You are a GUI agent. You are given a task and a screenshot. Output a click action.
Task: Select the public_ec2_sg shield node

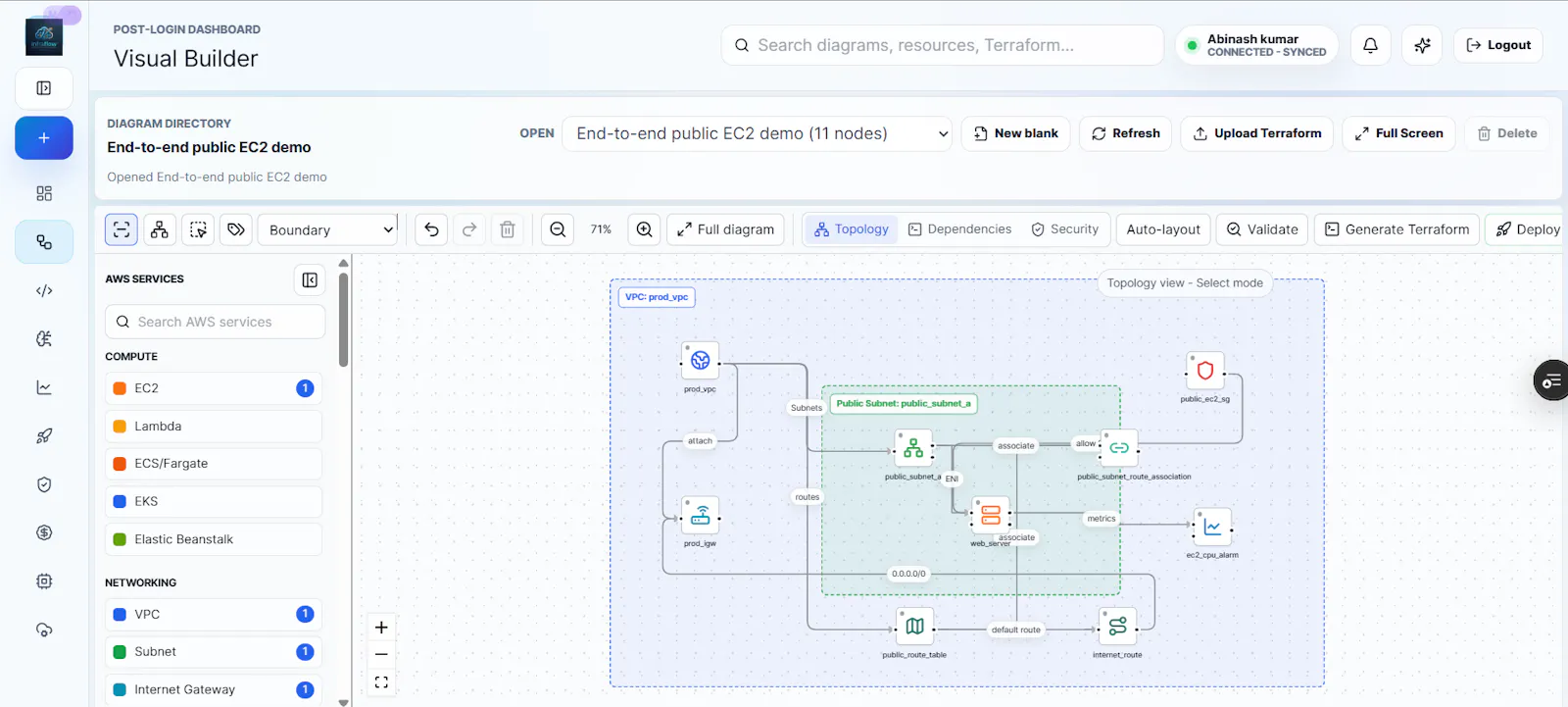[x=1205, y=371]
